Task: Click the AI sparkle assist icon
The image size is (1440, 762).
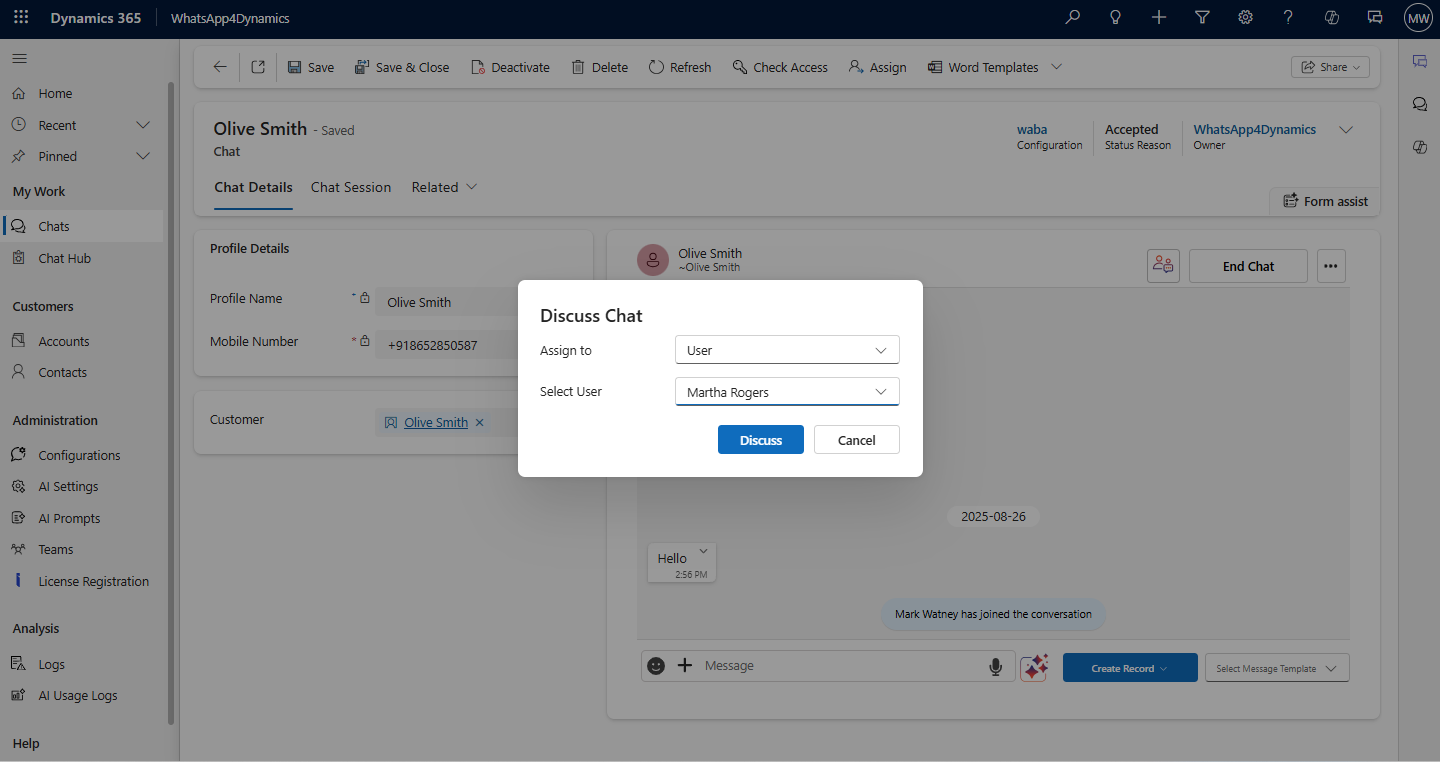Action: (1034, 667)
